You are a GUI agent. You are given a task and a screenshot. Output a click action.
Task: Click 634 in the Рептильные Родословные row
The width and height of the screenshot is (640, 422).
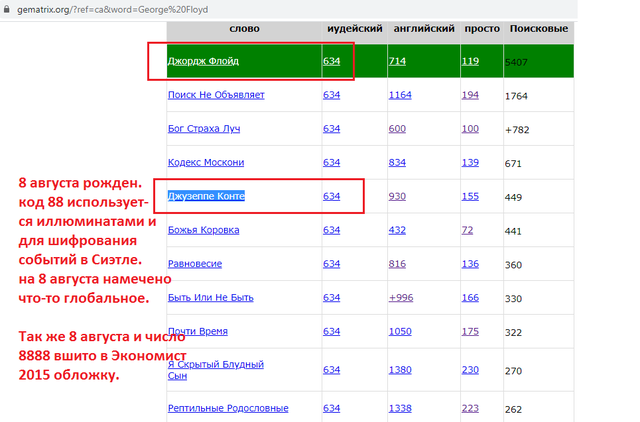(331, 408)
